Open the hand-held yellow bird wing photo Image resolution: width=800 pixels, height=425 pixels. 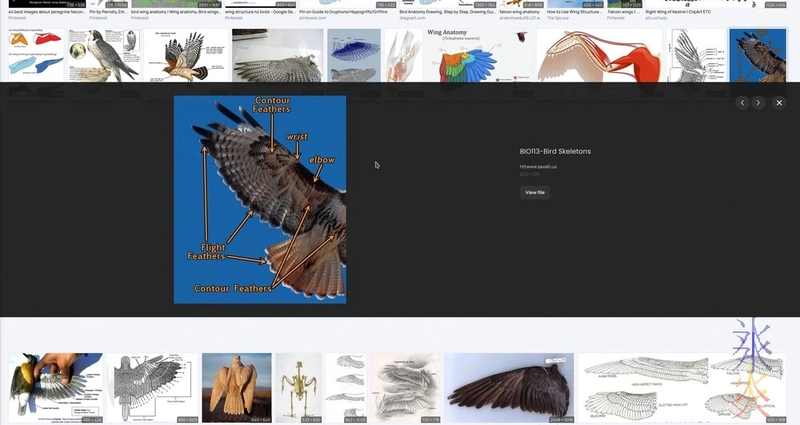(x=55, y=387)
